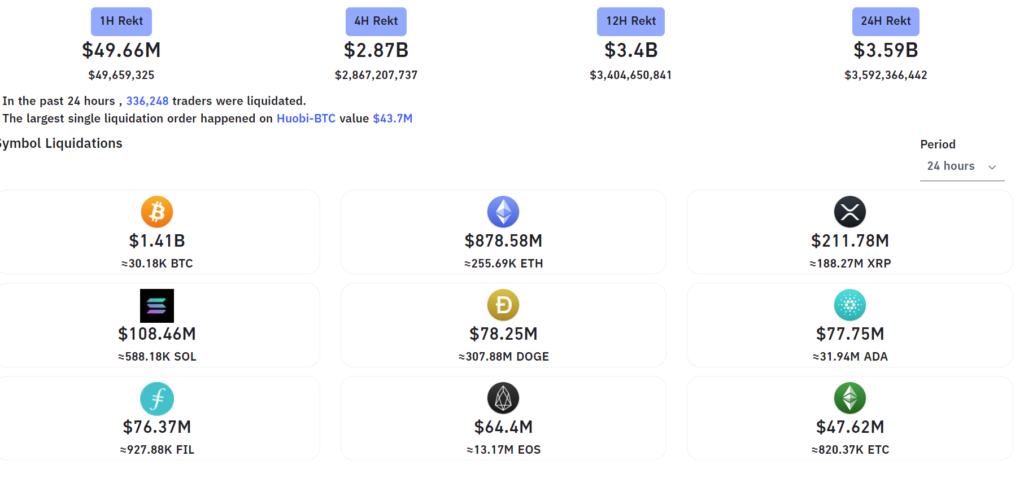The height and width of the screenshot is (478, 1024).
Task: Click the $878.58M Ethereum liquidation amount
Action: (x=503, y=240)
